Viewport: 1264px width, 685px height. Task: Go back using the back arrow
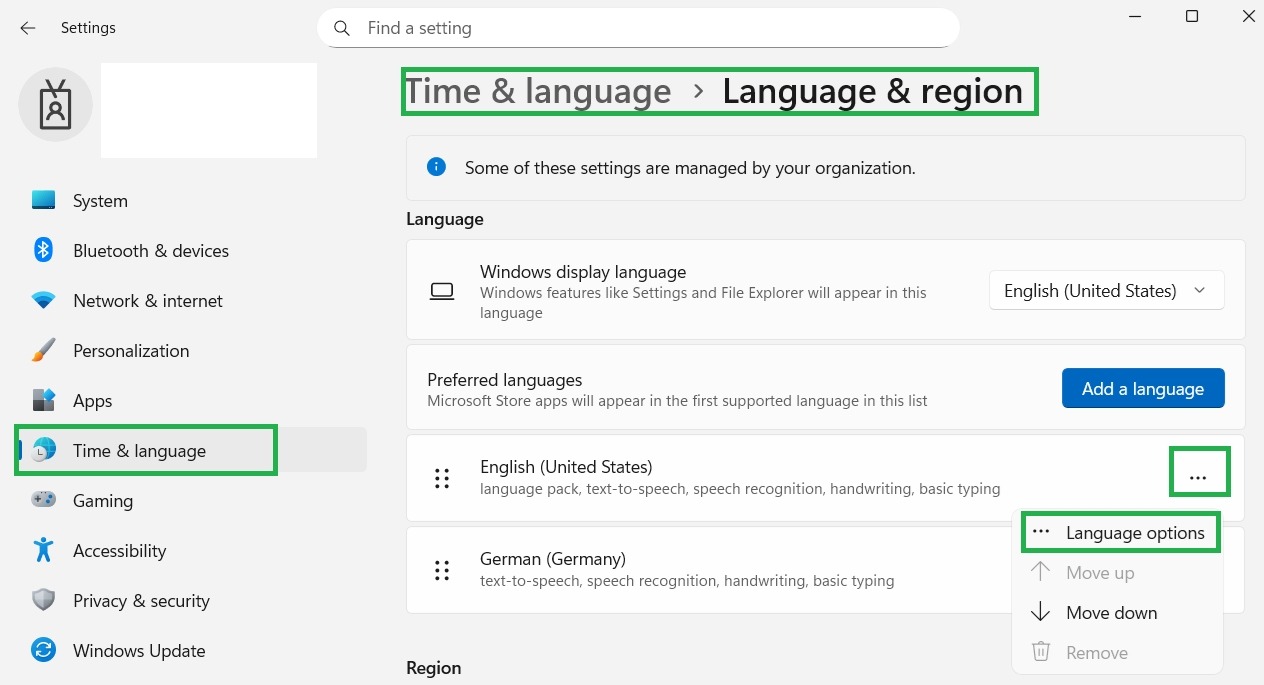click(27, 28)
